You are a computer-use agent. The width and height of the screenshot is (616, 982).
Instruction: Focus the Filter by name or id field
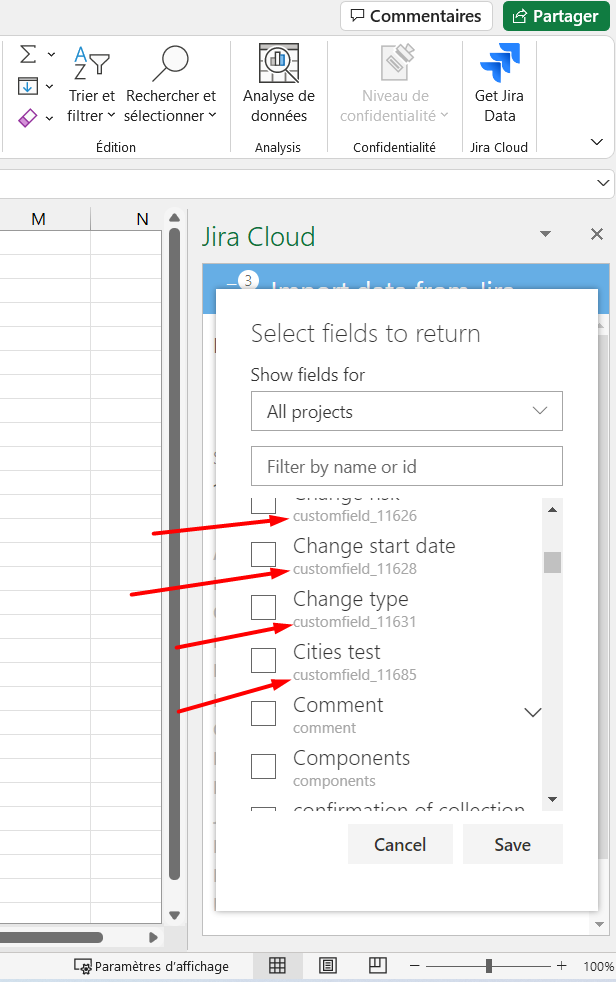coord(407,466)
